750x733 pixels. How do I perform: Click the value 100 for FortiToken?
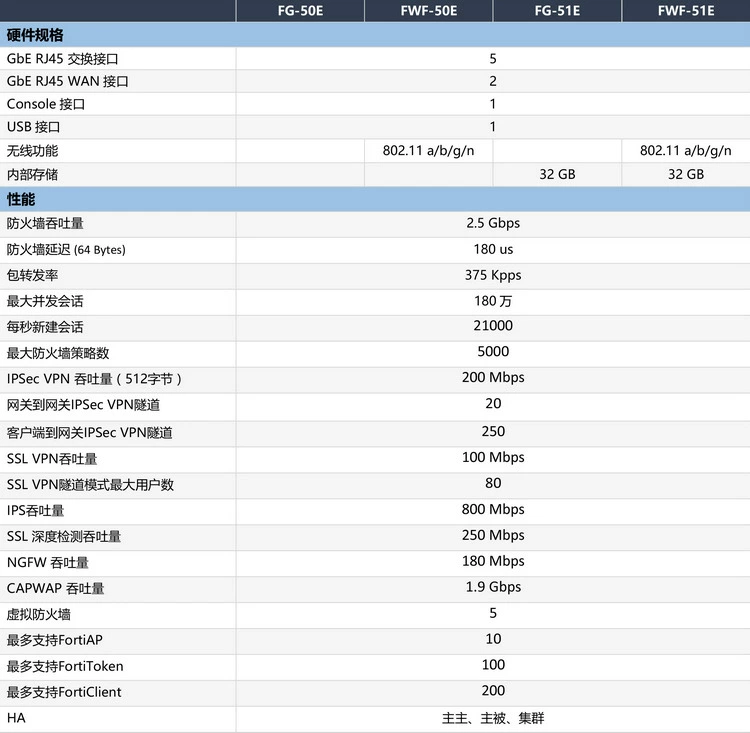point(493,665)
